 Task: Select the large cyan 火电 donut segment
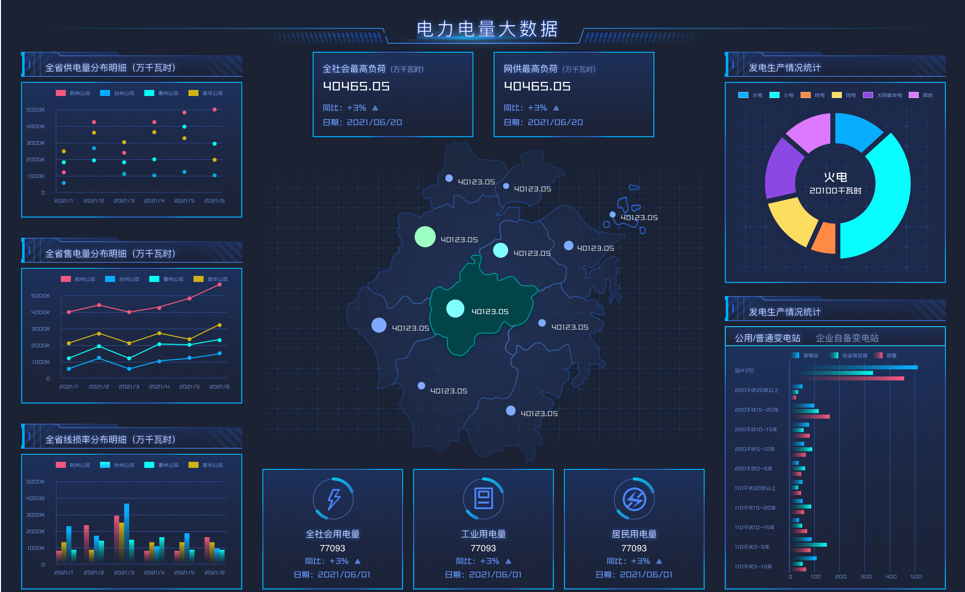[881, 206]
